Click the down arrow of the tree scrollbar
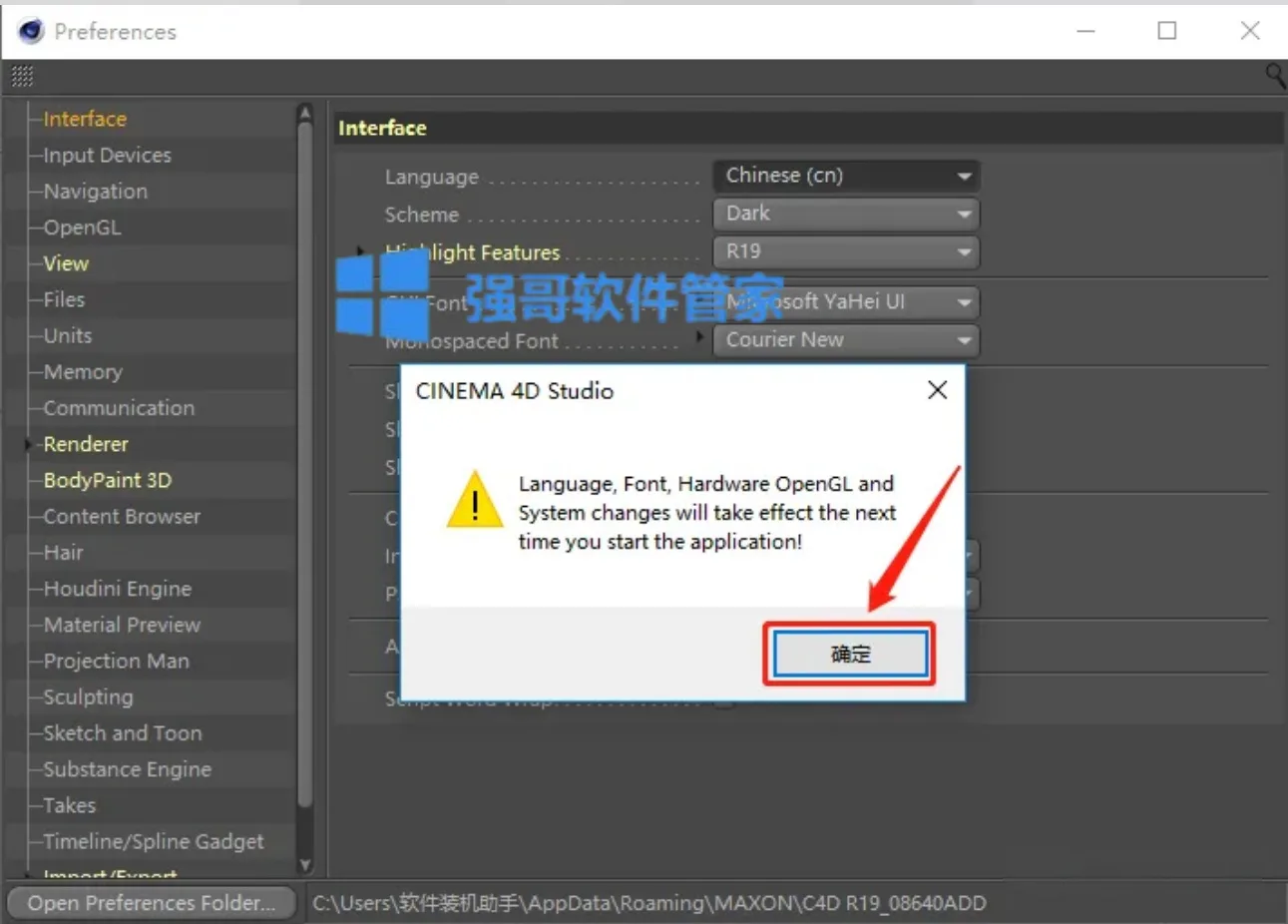1288x924 pixels. click(x=305, y=865)
